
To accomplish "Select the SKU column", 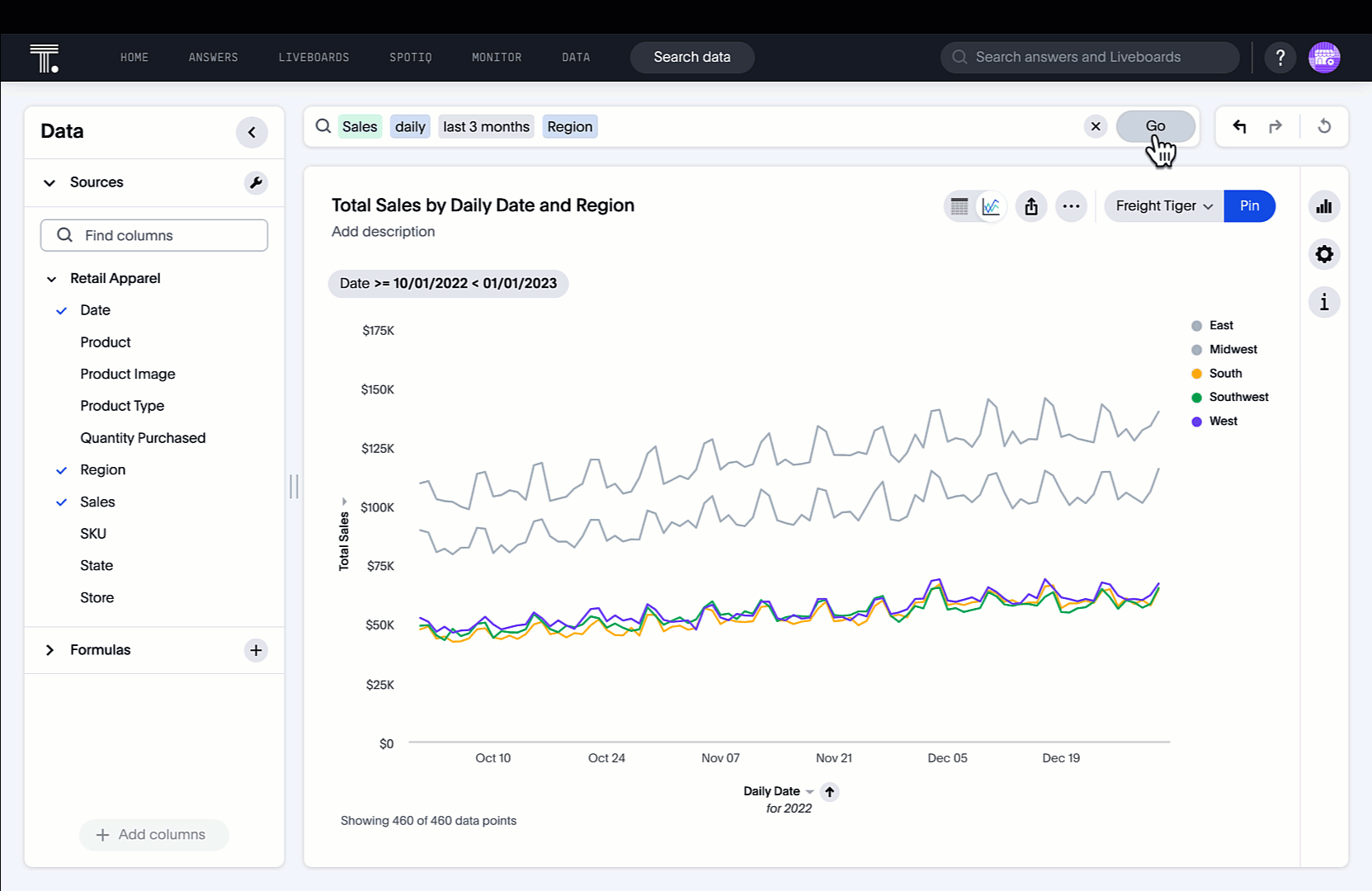I will tap(93, 534).
